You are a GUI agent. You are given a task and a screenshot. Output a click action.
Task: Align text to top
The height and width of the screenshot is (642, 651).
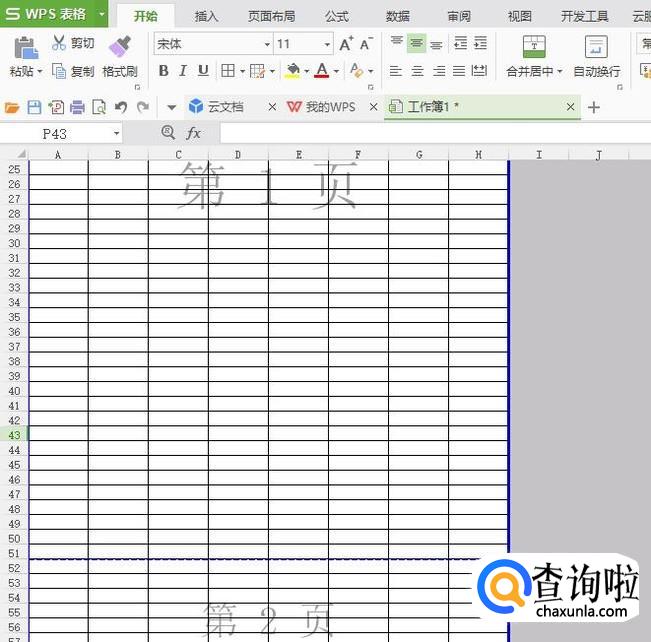pos(396,43)
